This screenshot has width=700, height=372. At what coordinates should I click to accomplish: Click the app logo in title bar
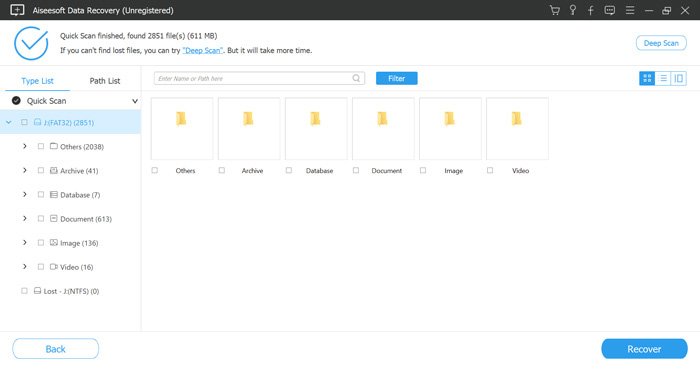[17, 10]
